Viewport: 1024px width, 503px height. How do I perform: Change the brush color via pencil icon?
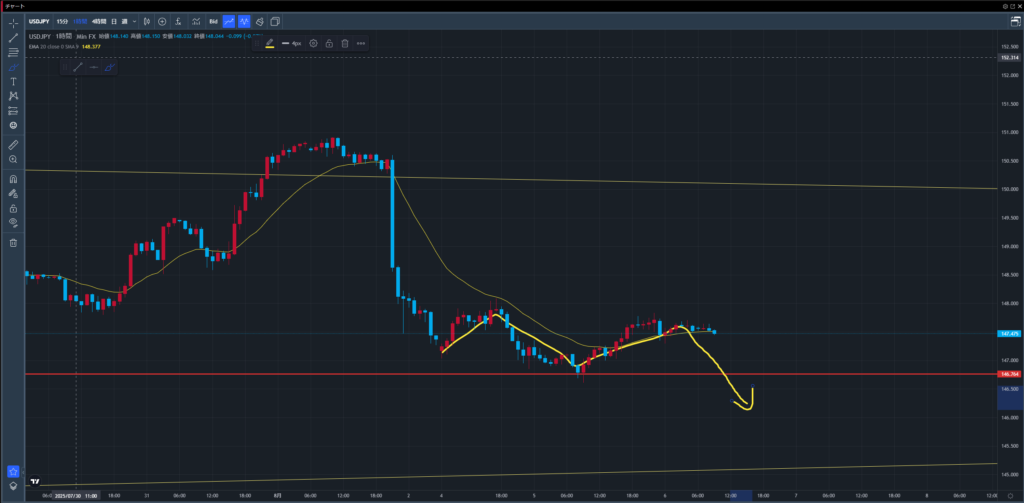pos(270,43)
